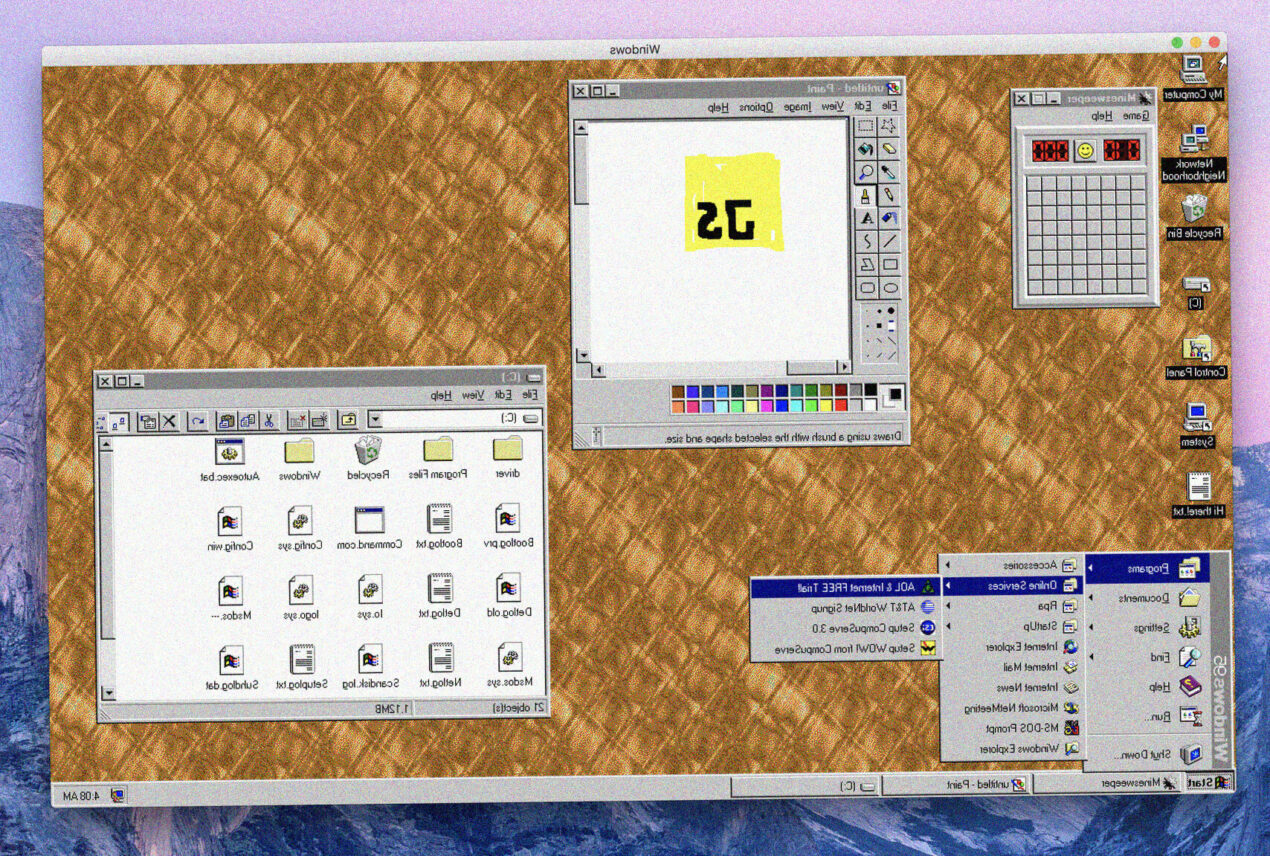Pick the bright yellow swatch in Paint palette
Screen dimensions: 1270x856
pyautogui.click(x=825, y=406)
